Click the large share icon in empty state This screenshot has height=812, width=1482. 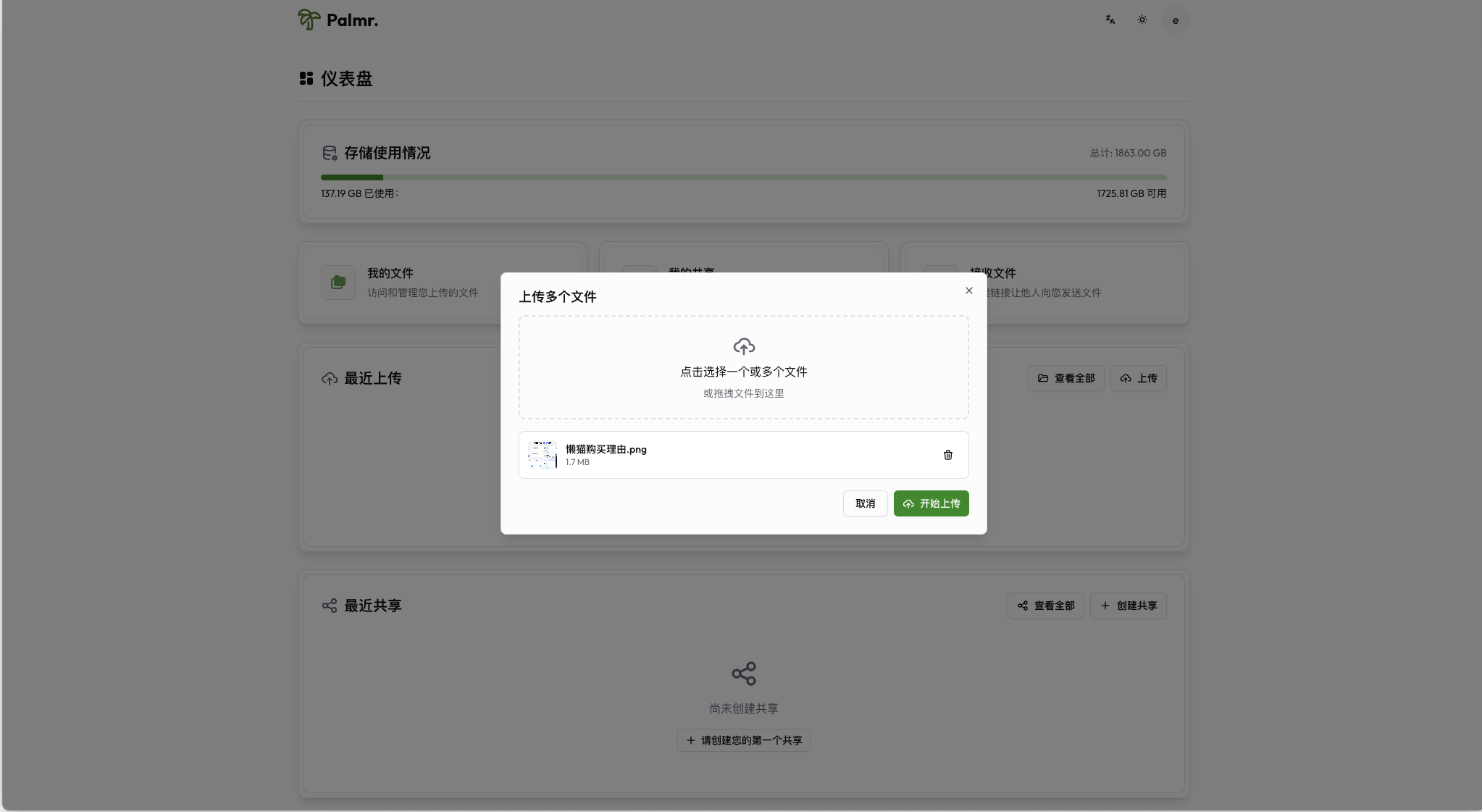click(744, 674)
